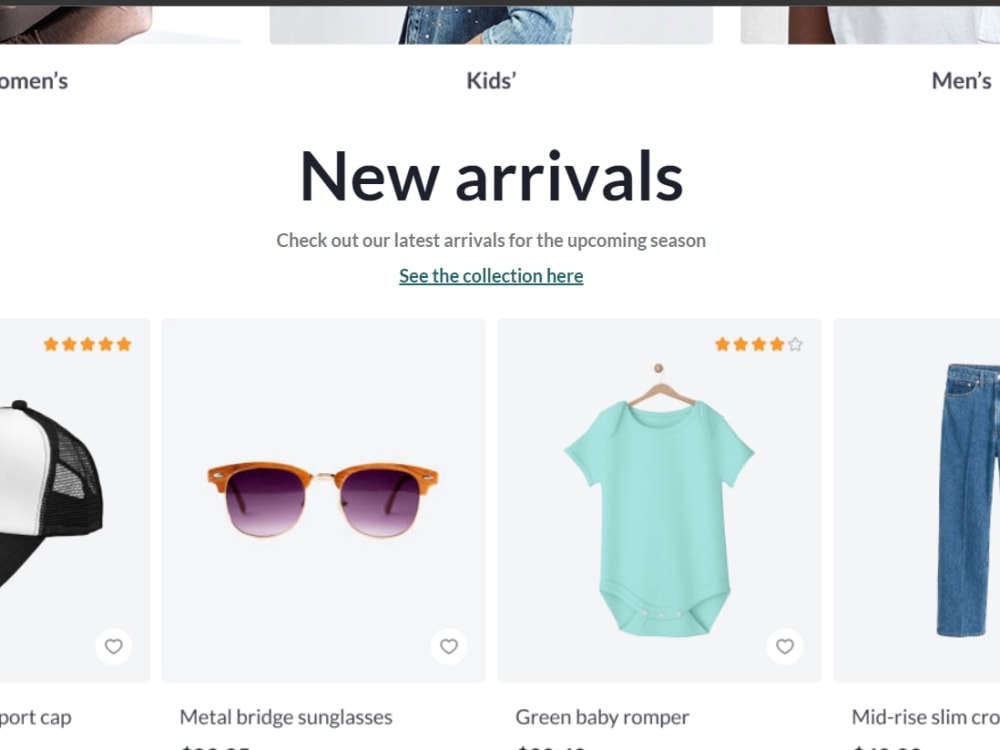This screenshot has height=750, width=1000.
Task: Click the heart icon on the sunglasses card
Action: (x=449, y=647)
